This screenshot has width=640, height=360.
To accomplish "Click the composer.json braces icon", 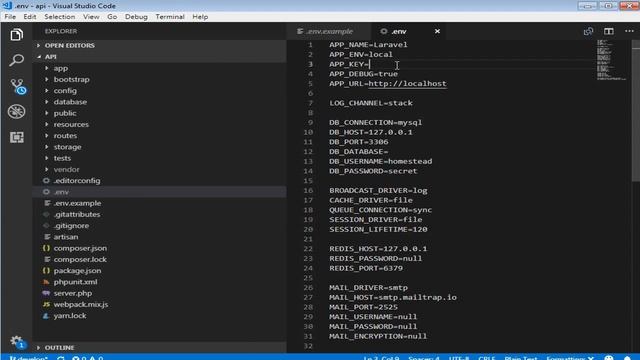I will point(46,248).
